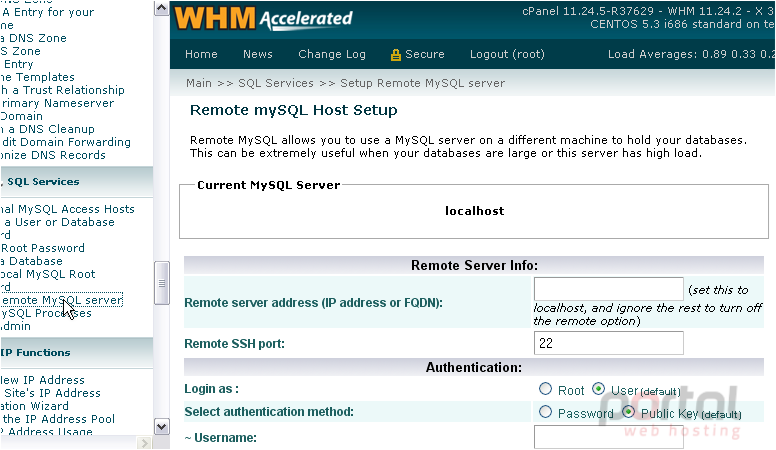Click the sidebar vertical scrollbar thumb

pyautogui.click(x=161, y=283)
